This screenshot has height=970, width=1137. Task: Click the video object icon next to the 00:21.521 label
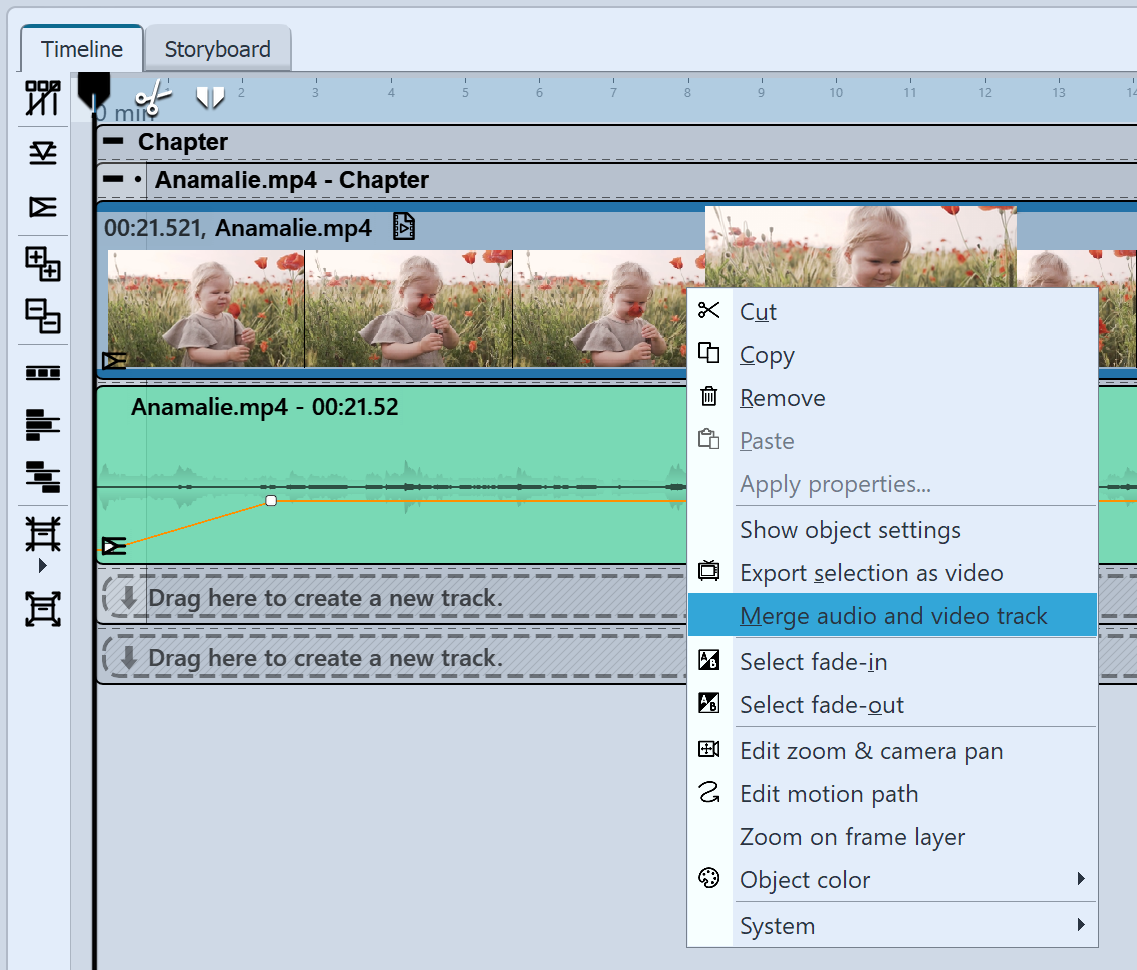tap(402, 226)
